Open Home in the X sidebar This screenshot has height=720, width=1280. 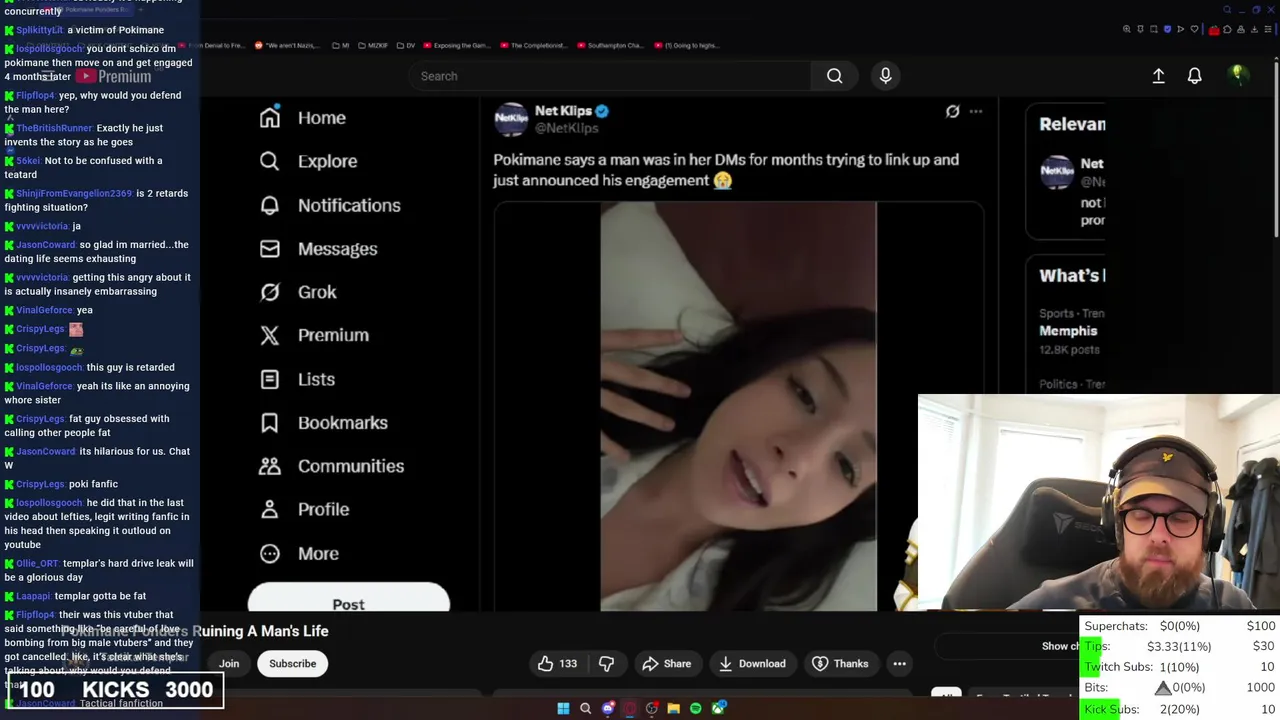coord(302,118)
